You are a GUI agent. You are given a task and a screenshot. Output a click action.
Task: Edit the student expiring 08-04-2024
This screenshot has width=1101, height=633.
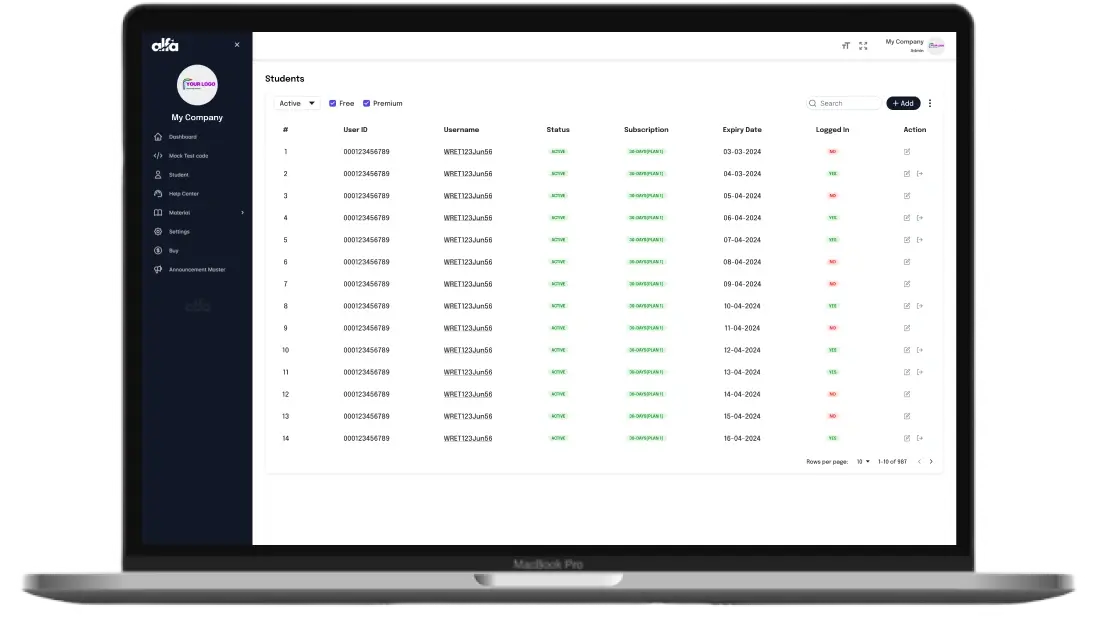906,262
